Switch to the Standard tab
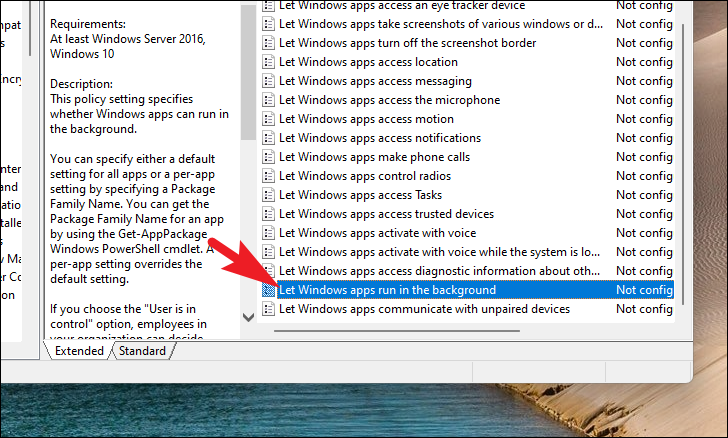This screenshot has height=438, width=728. click(x=142, y=351)
